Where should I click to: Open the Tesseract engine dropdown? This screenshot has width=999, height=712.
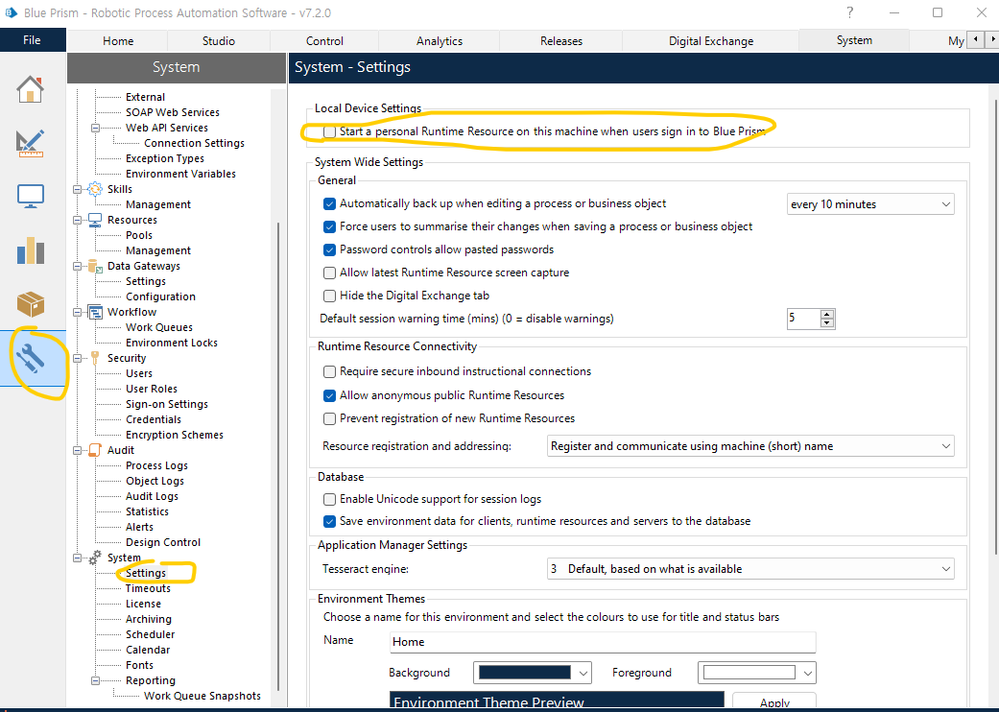pos(750,569)
